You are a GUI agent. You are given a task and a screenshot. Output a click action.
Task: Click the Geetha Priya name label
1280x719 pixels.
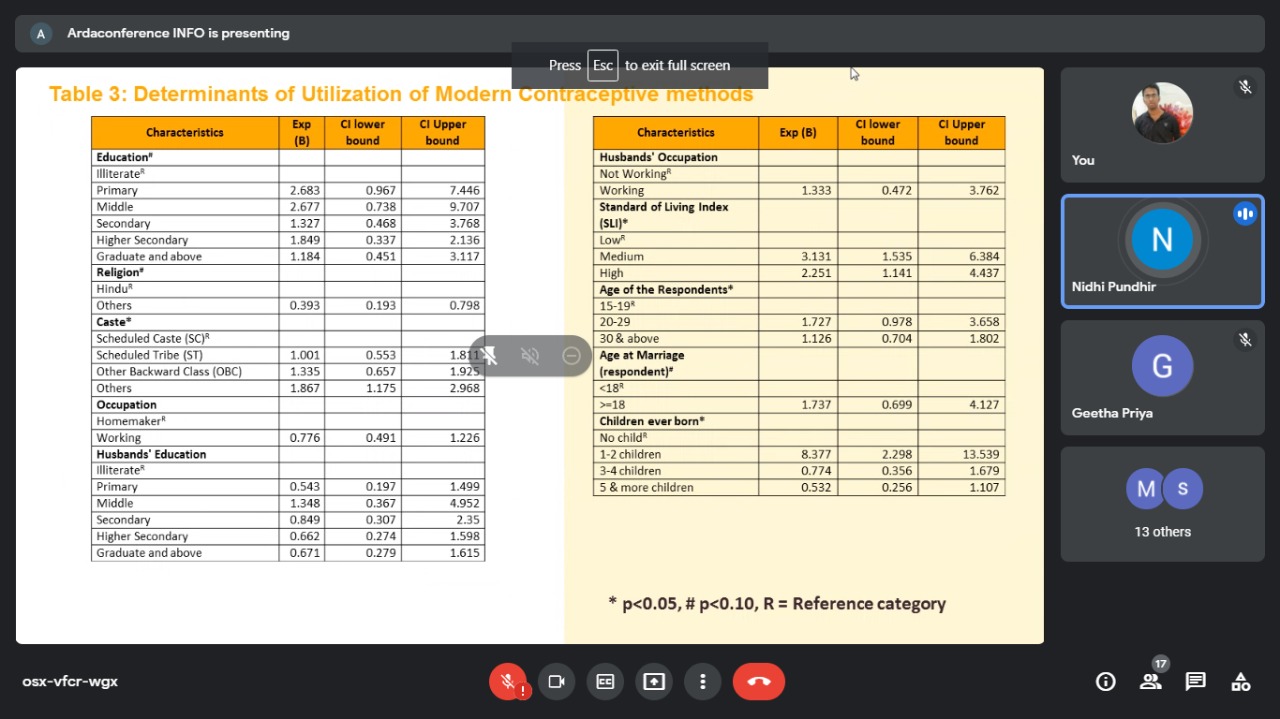click(x=1112, y=413)
